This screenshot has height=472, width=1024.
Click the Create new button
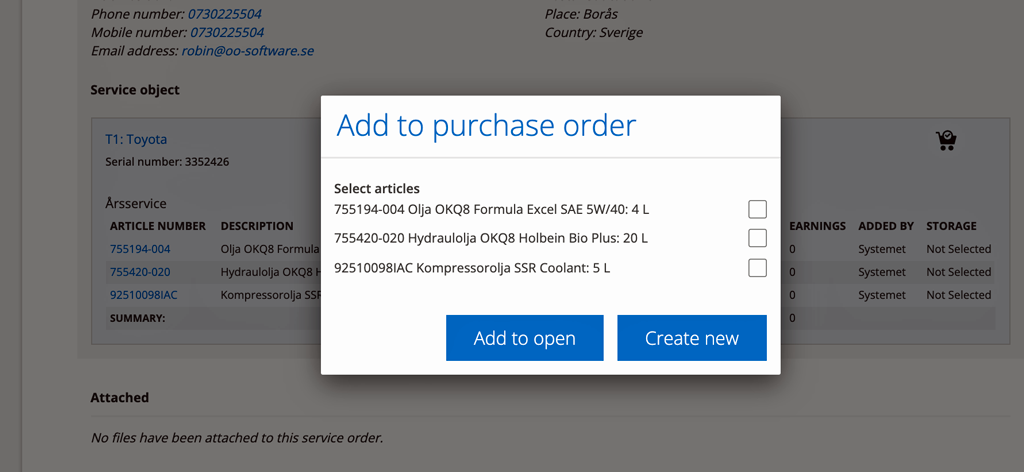coord(692,338)
